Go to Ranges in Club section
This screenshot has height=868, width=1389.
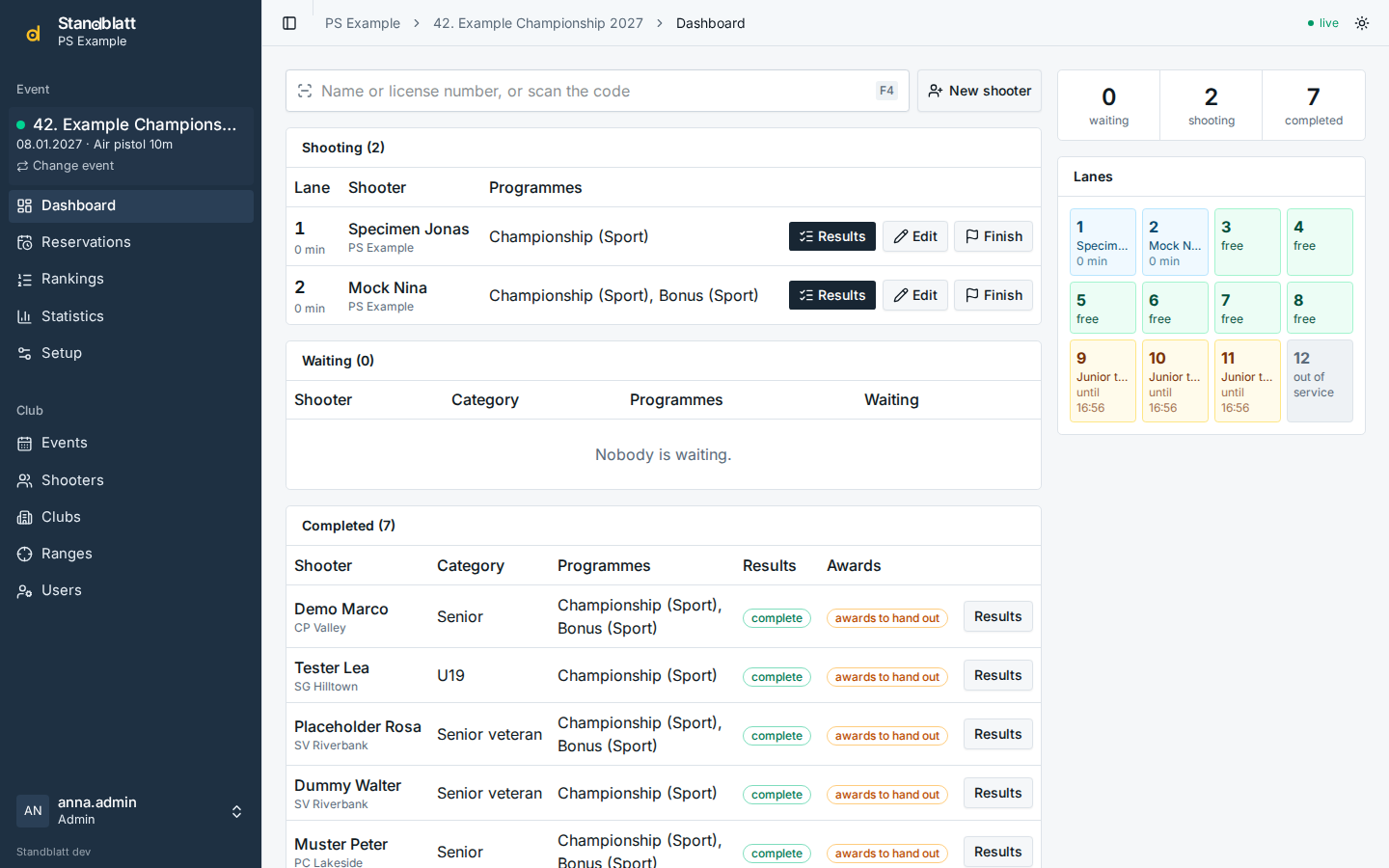(131, 554)
